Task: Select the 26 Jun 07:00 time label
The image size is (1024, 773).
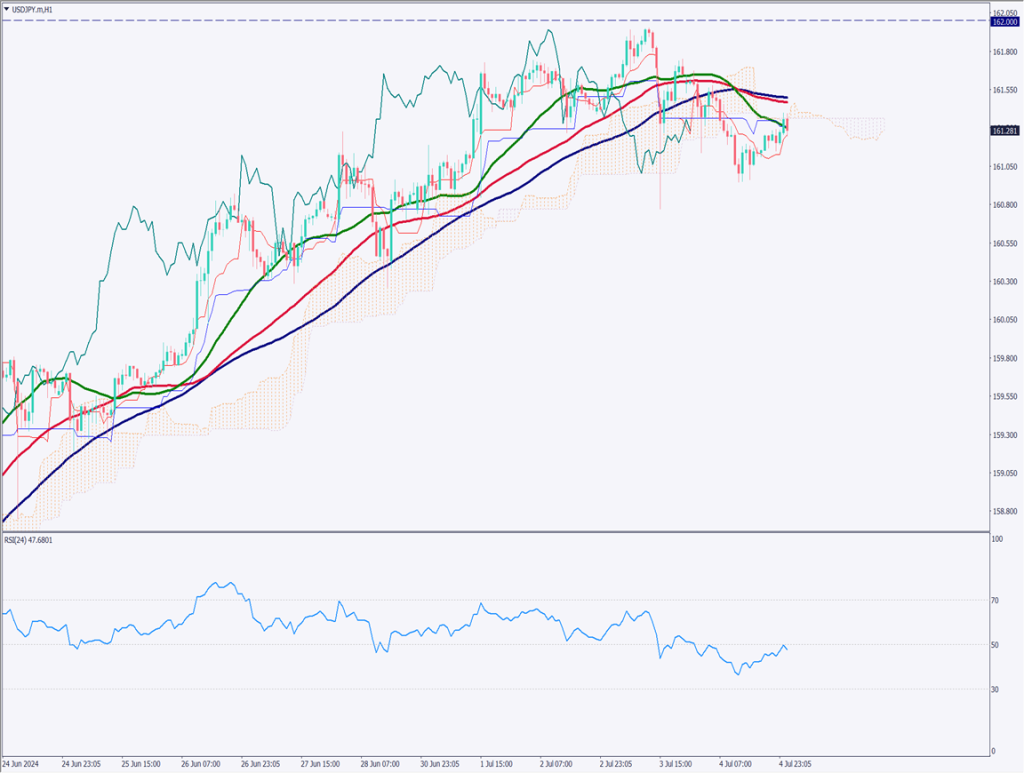Action: pos(201,763)
